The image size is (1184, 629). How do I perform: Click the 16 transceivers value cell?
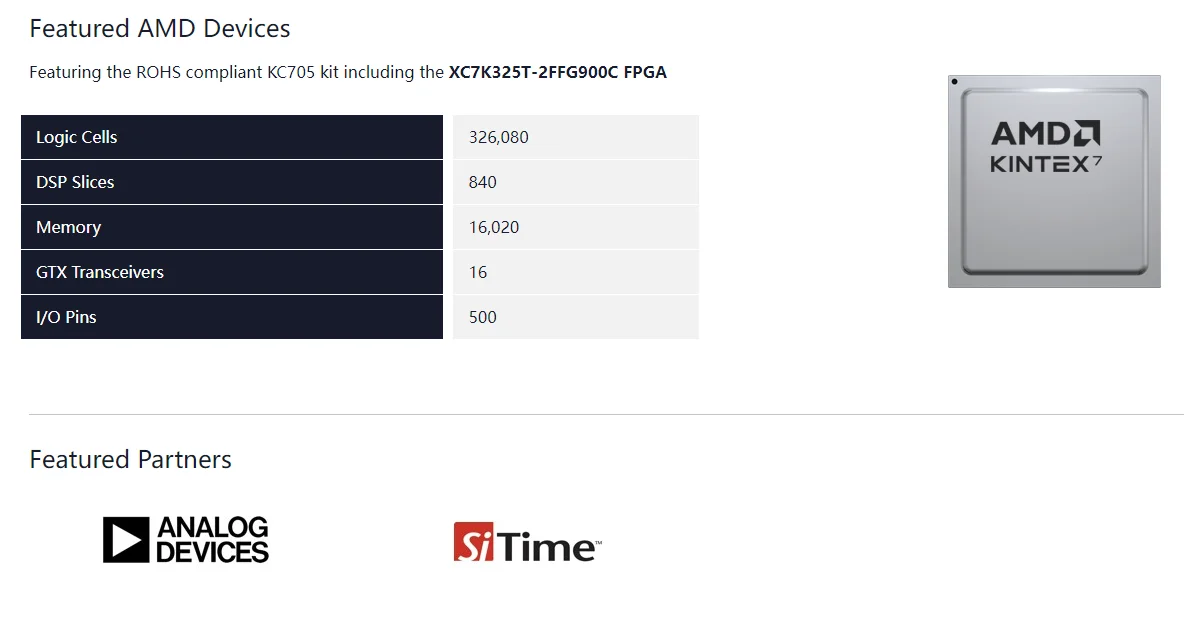pos(575,272)
